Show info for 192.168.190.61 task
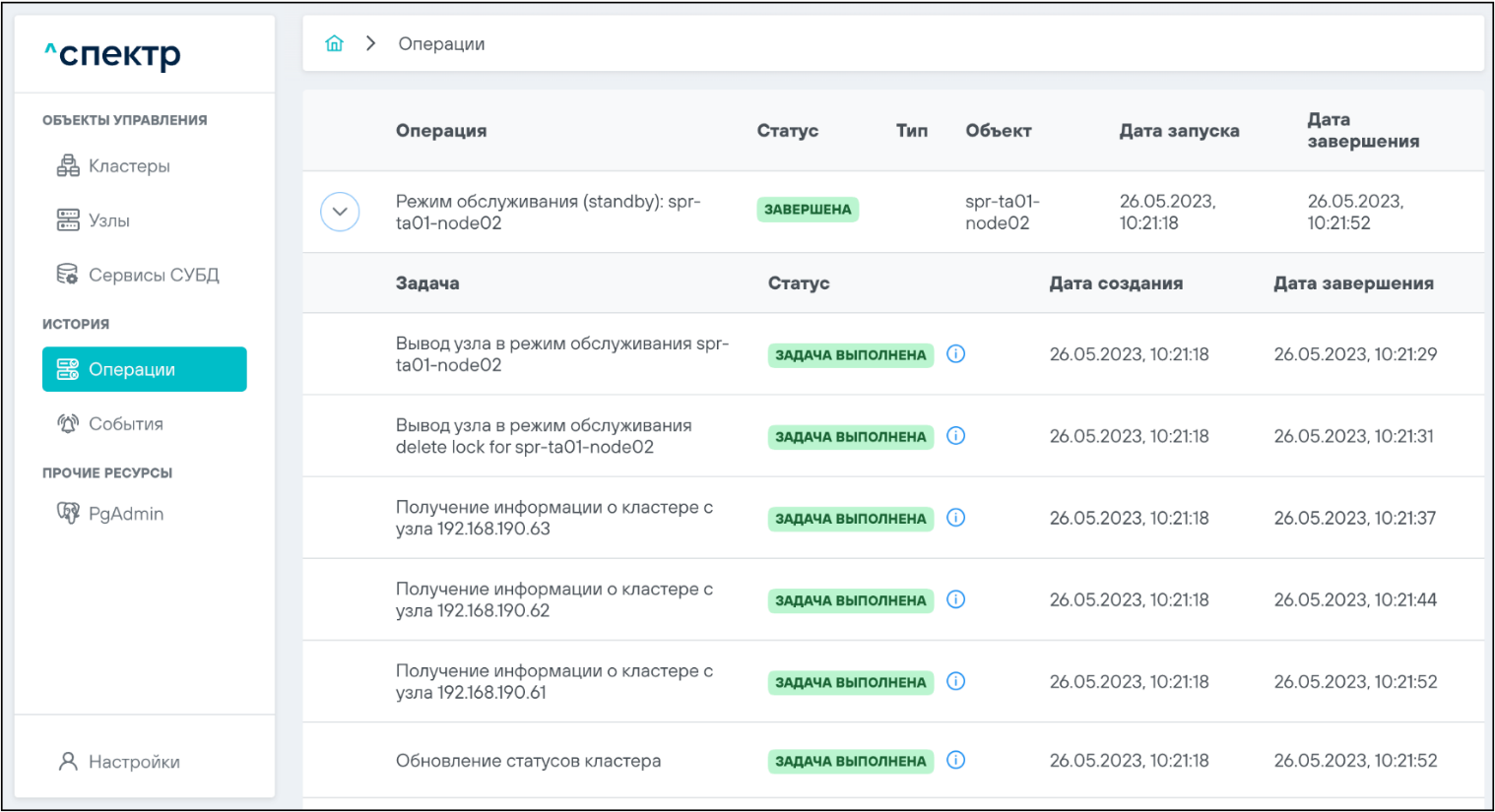The width and height of the screenshot is (1495, 812). [x=955, y=681]
